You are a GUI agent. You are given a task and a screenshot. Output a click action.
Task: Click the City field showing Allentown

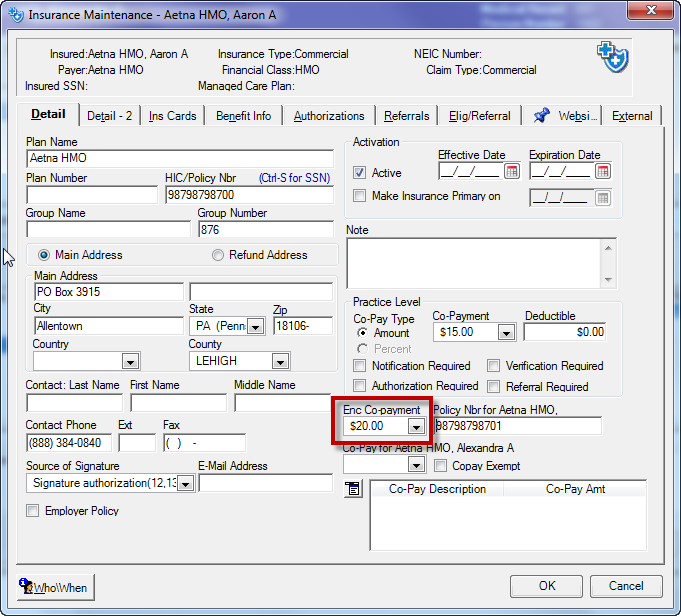[109, 326]
